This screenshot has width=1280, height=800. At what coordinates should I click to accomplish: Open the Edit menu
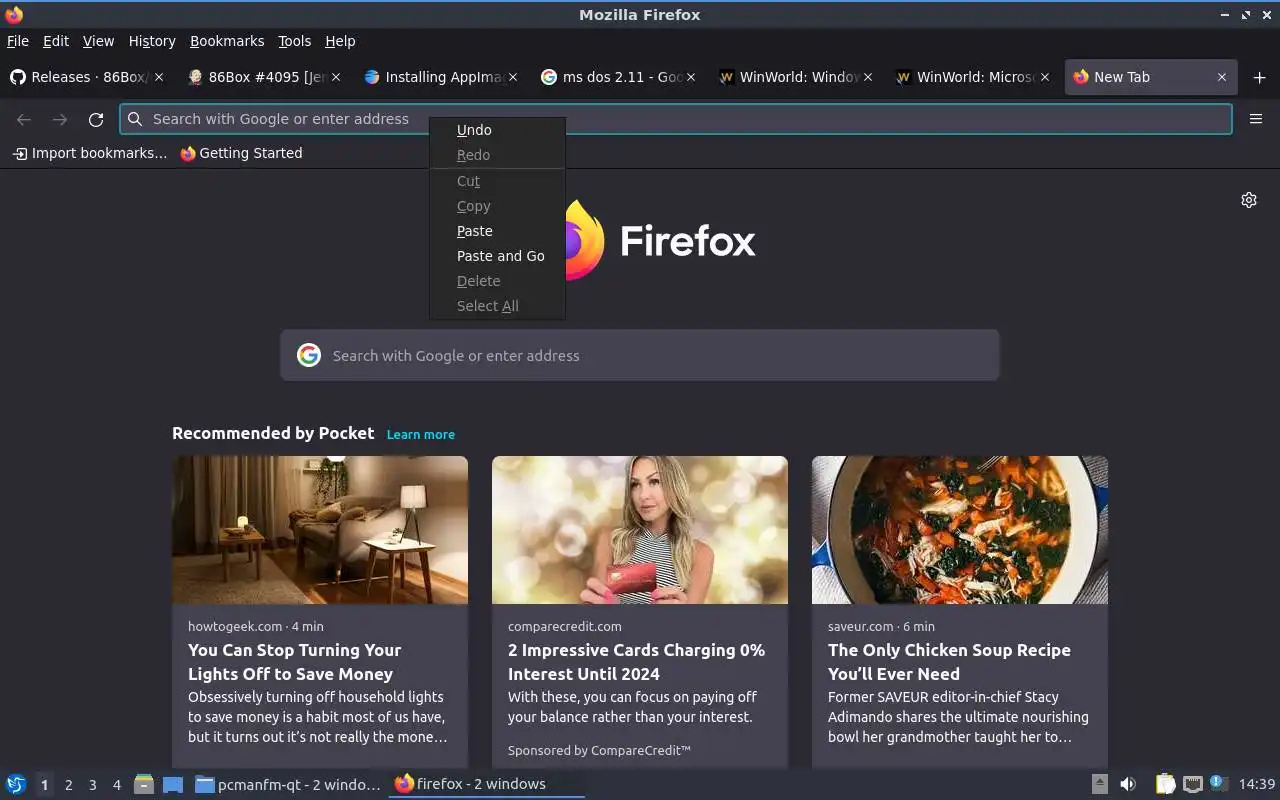tap(56, 41)
